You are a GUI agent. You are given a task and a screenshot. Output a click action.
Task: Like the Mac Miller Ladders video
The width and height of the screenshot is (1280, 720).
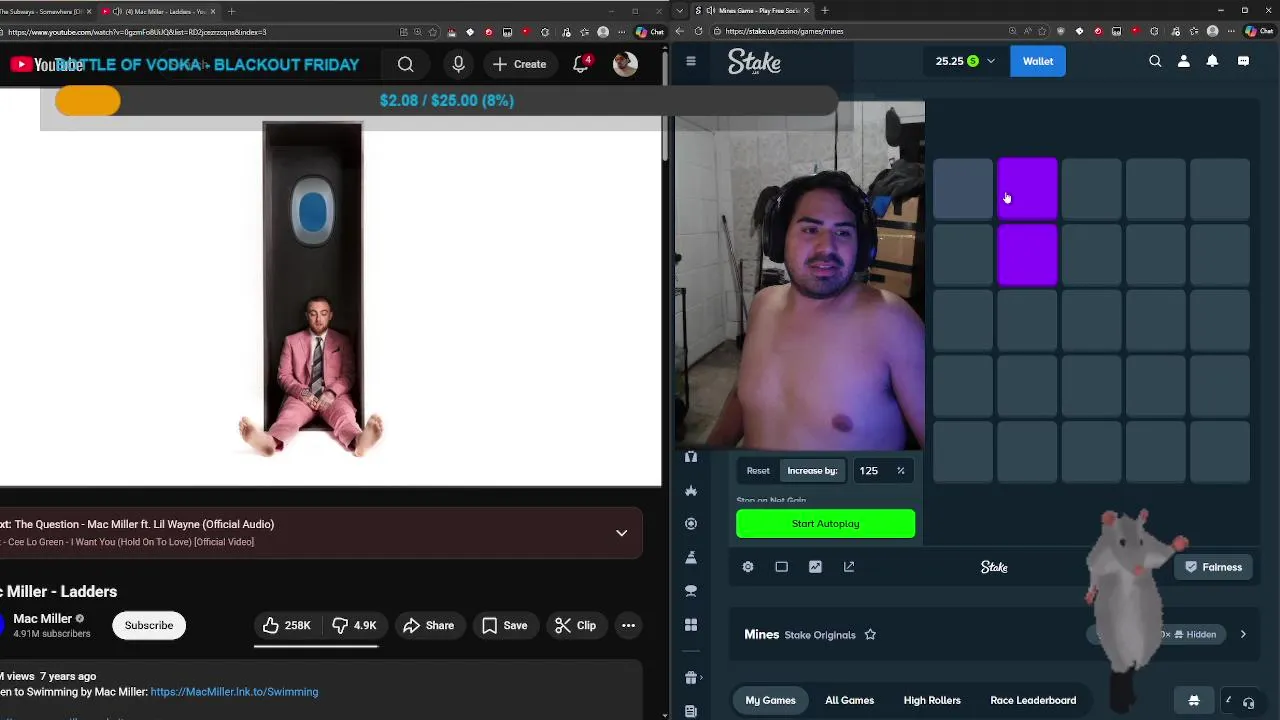click(x=287, y=625)
